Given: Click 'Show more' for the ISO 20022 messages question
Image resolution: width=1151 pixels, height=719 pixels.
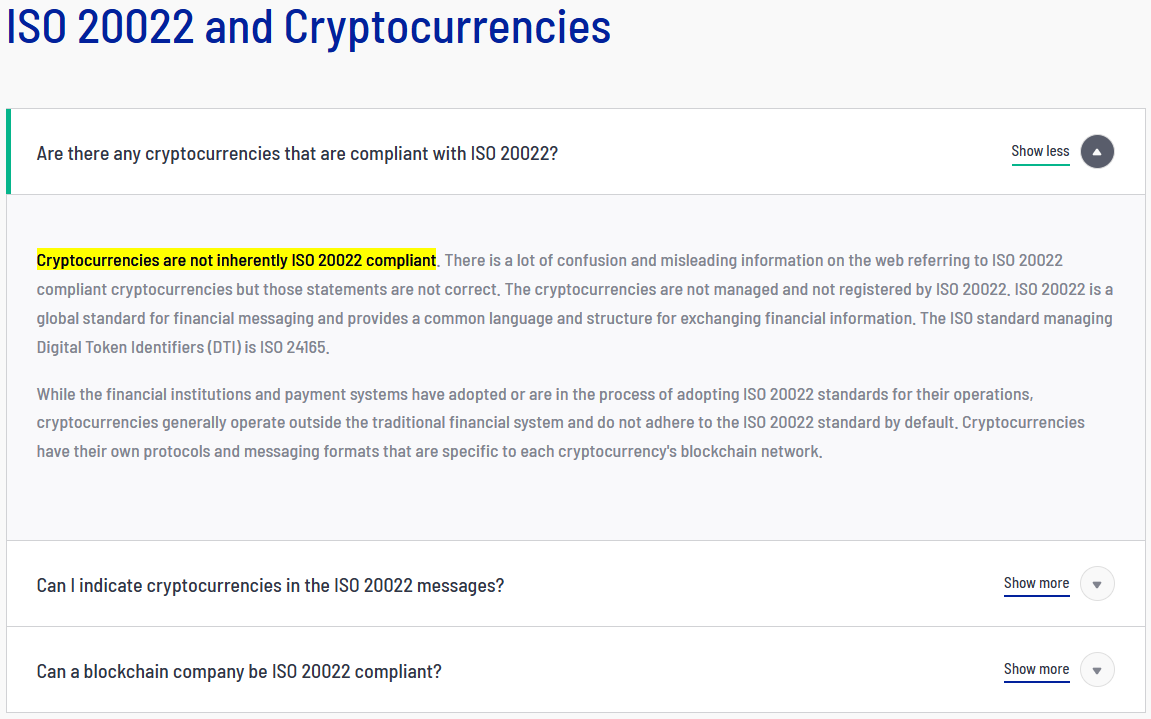Looking at the screenshot, I should pos(1036,584).
